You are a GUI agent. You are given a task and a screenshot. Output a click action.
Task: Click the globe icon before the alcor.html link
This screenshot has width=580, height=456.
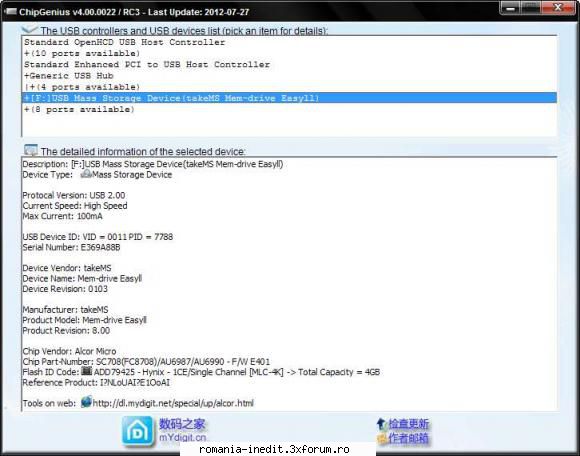86,402
